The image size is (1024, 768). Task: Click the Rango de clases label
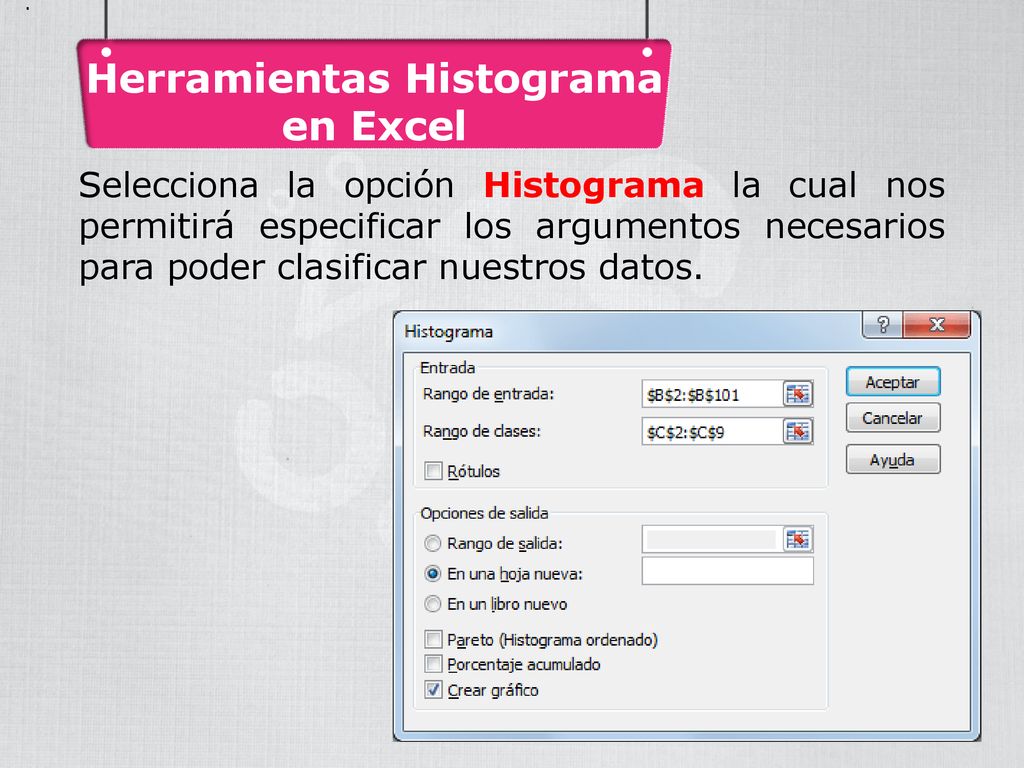click(x=482, y=432)
